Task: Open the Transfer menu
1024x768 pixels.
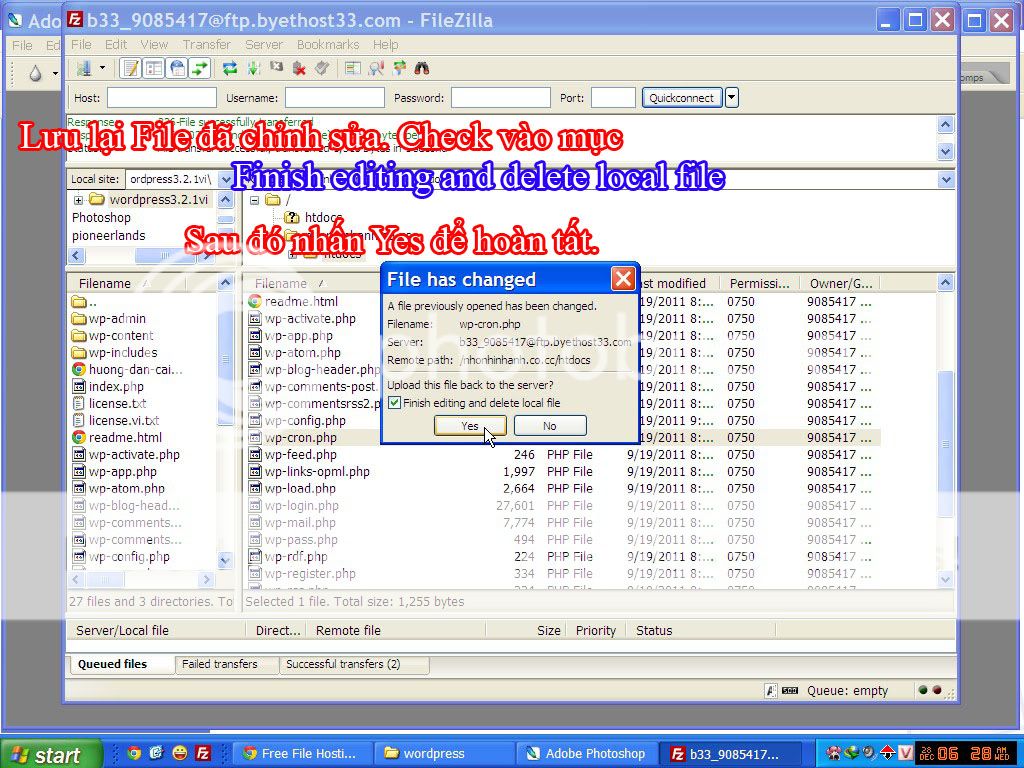Action: tap(206, 44)
